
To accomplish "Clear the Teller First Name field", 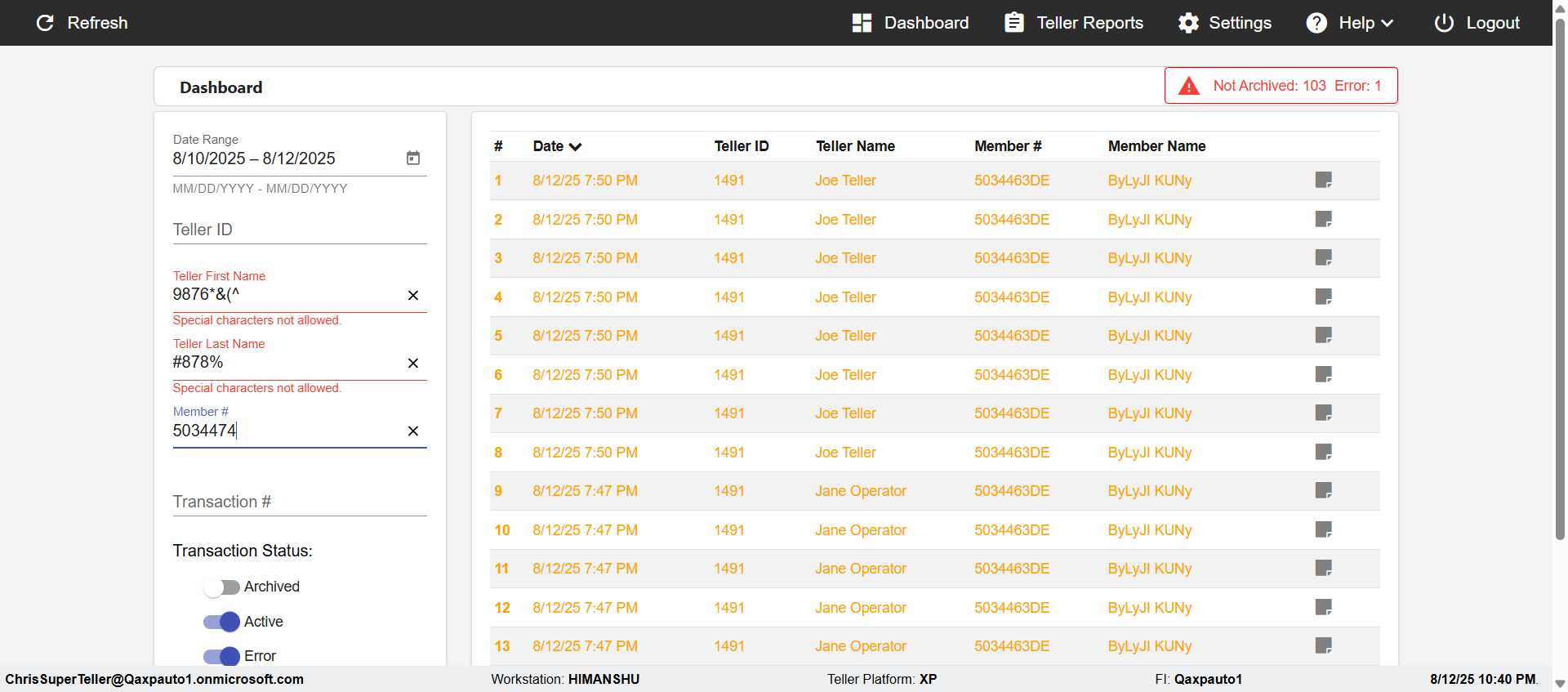I will tap(413, 296).
